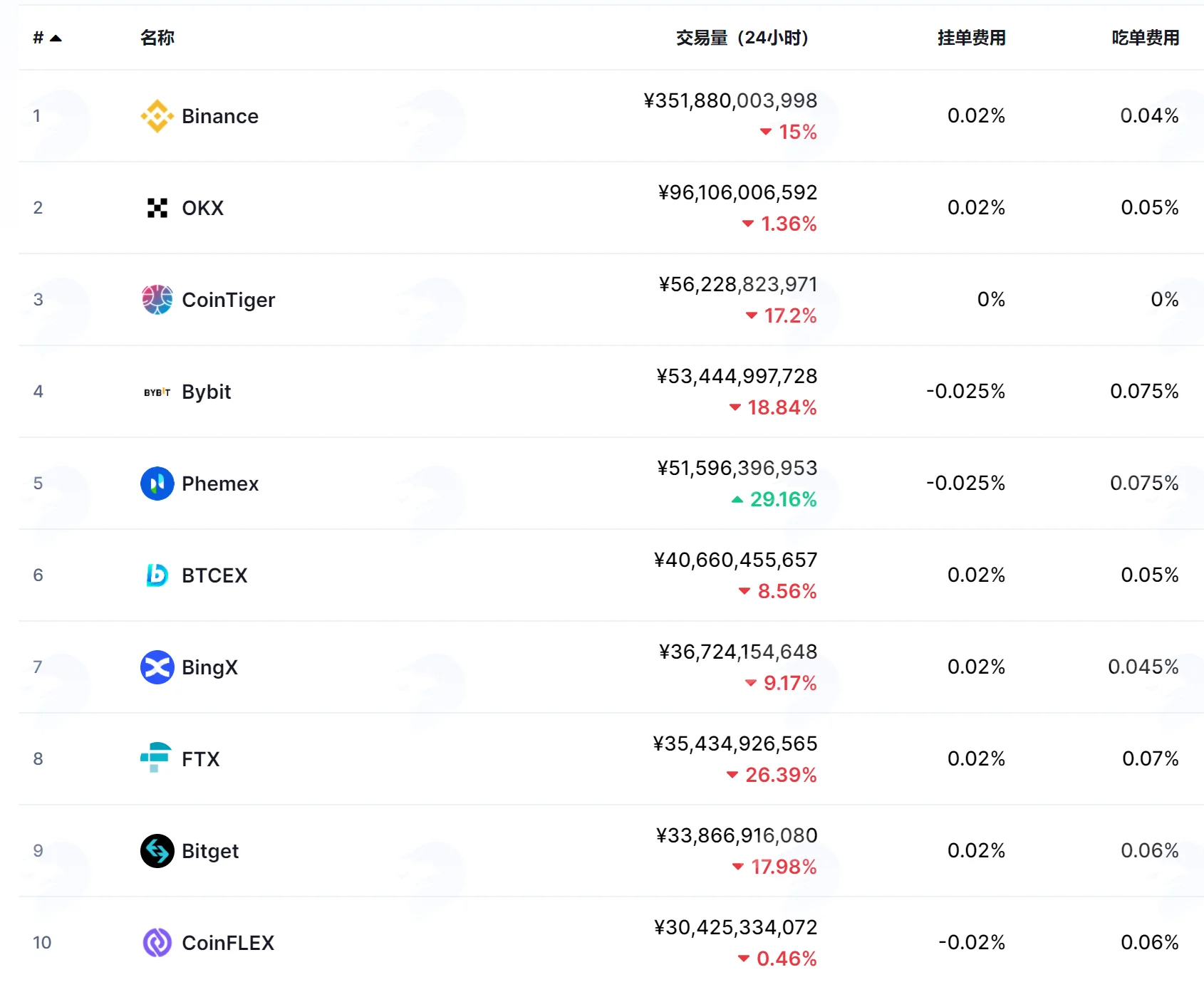Click the CoinTiger logo icon
1204x987 pixels.
coord(157,300)
